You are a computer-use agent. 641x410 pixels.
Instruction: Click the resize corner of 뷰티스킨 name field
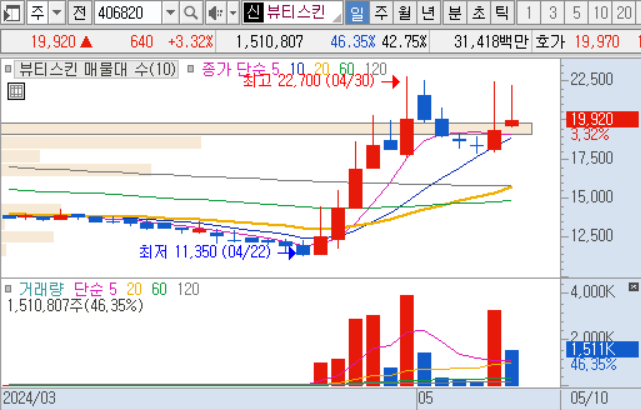click(x=337, y=18)
